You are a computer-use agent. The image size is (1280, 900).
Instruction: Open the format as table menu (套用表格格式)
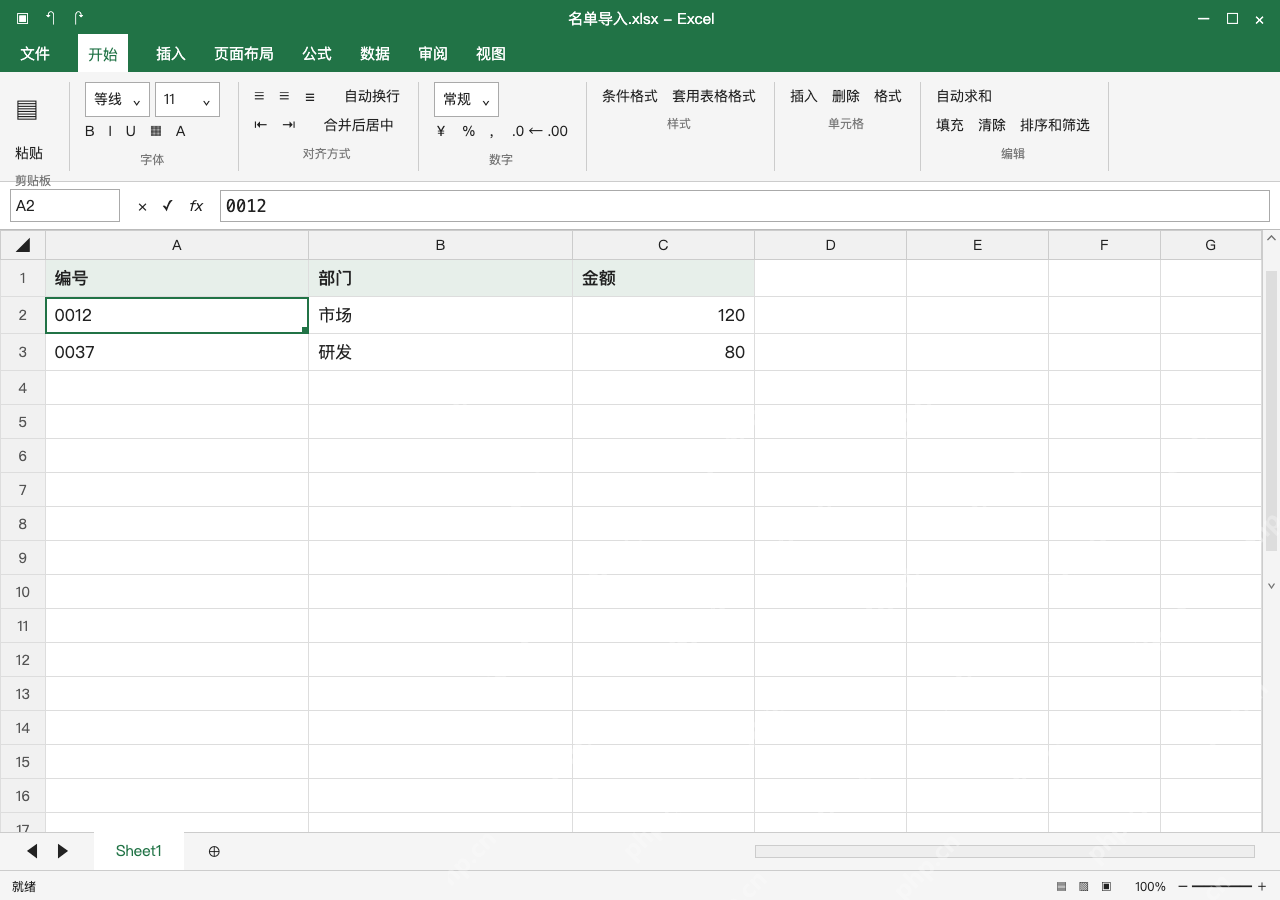[x=714, y=96]
